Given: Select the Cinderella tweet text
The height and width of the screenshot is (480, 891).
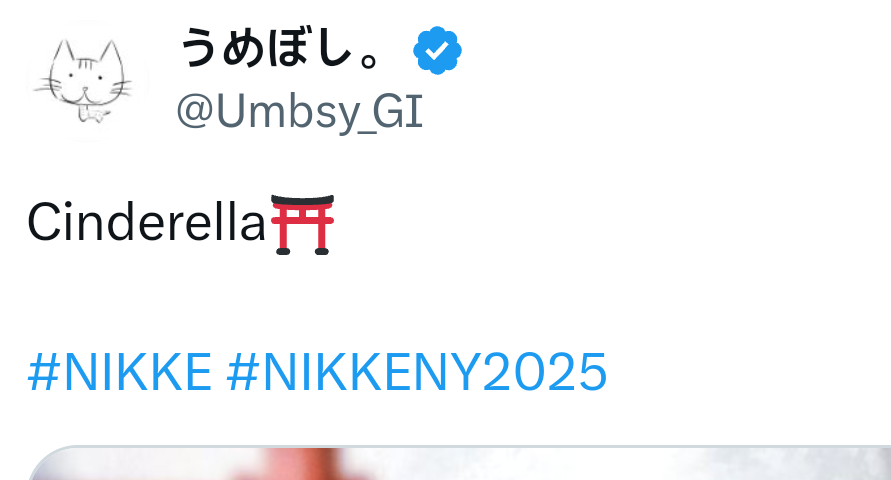Looking at the screenshot, I should [x=147, y=223].
